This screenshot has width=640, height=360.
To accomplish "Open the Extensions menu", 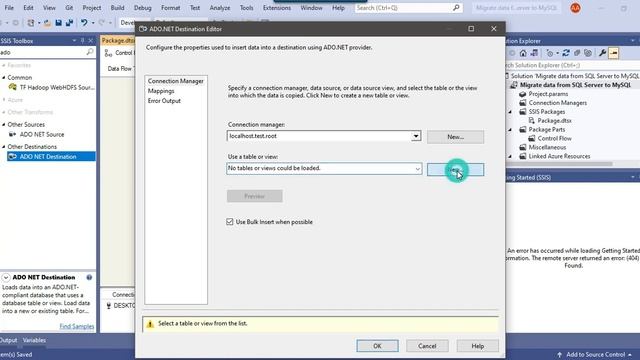I will coord(277,8).
